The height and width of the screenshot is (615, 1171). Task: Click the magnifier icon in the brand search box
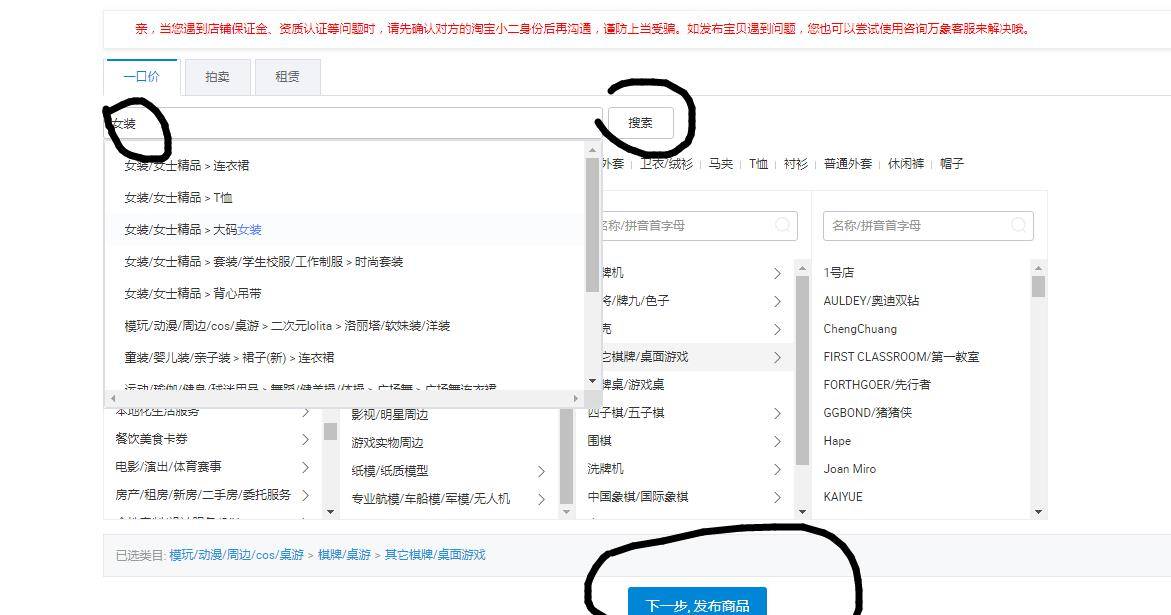click(x=1018, y=225)
